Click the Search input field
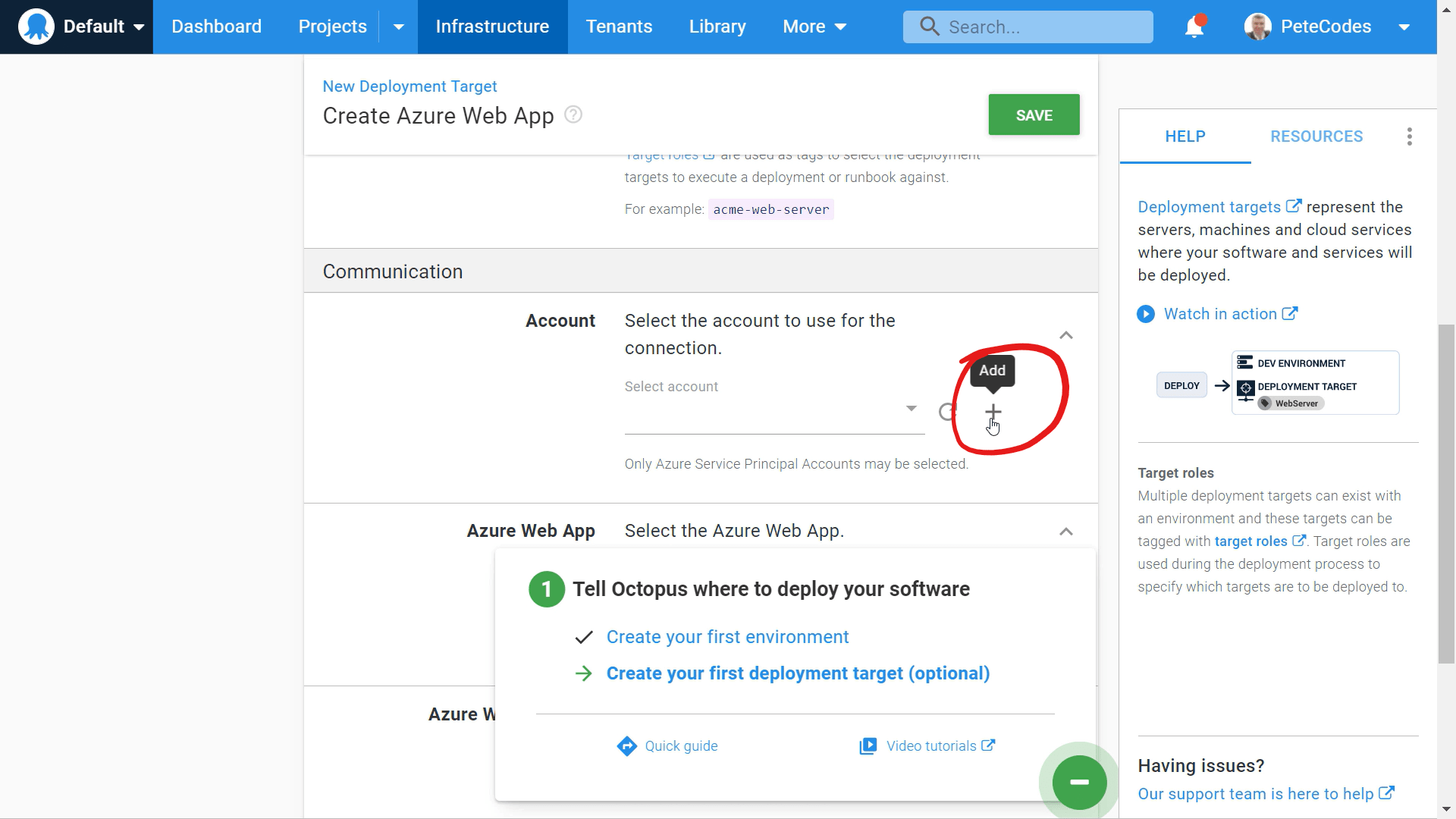 [x=1028, y=27]
